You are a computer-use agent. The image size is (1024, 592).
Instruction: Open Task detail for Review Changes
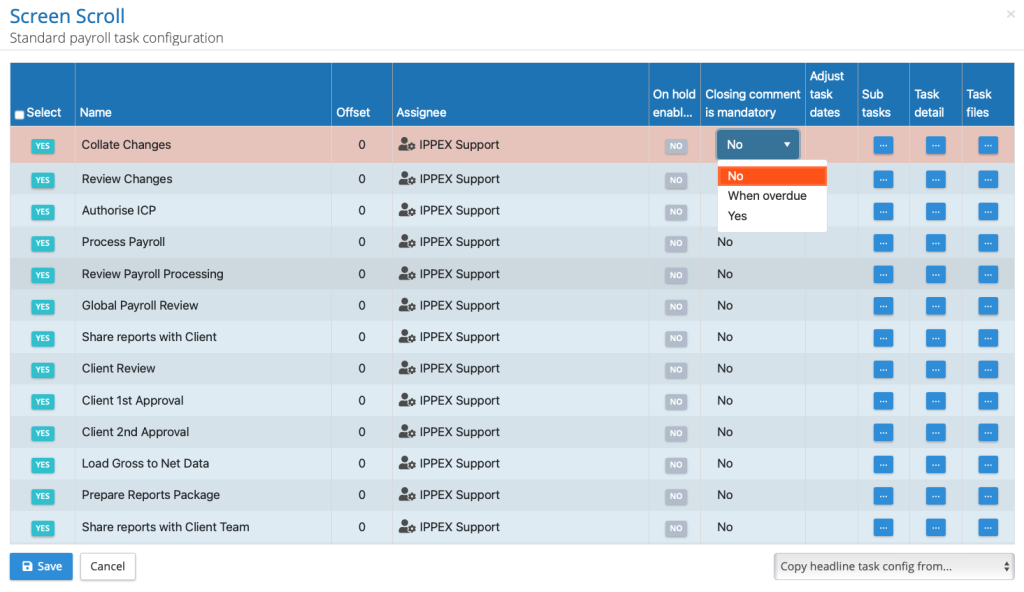click(x=935, y=180)
